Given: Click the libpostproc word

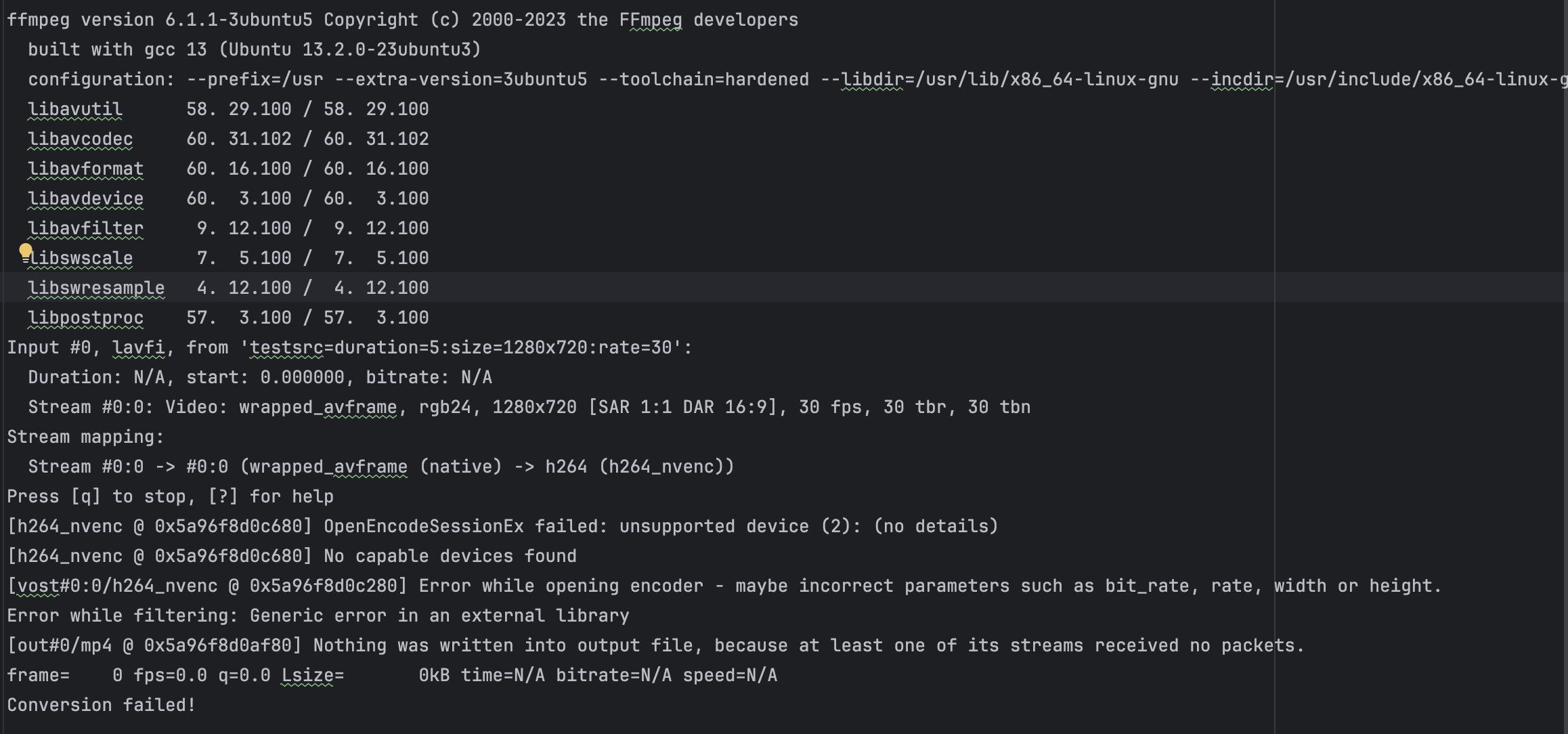Looking at the screenshot, I should tap(85, 318).
